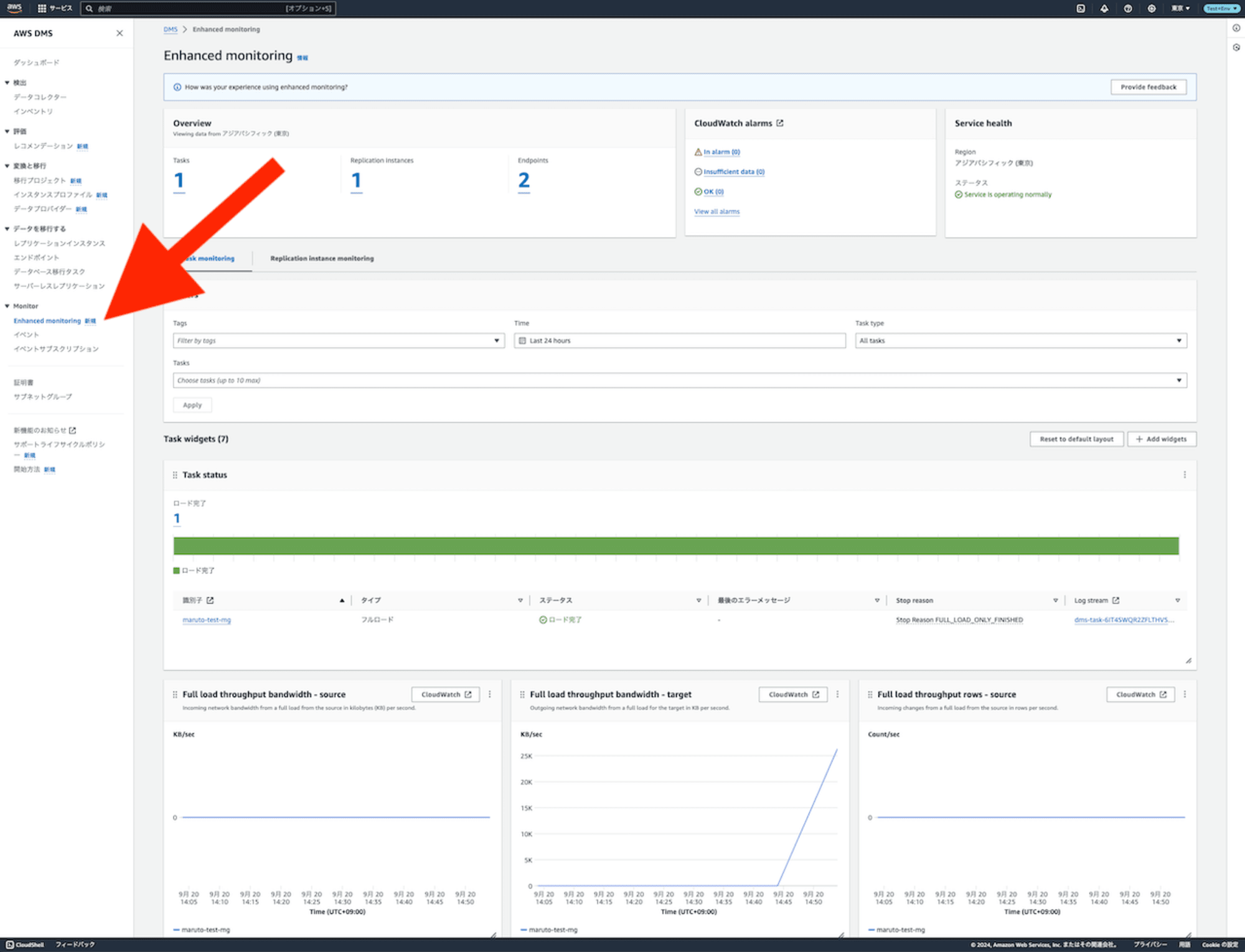The height and width of the screenshot is (952, 1245).
Task: Filter the タイプ column
Action: (x=520, y=600)
